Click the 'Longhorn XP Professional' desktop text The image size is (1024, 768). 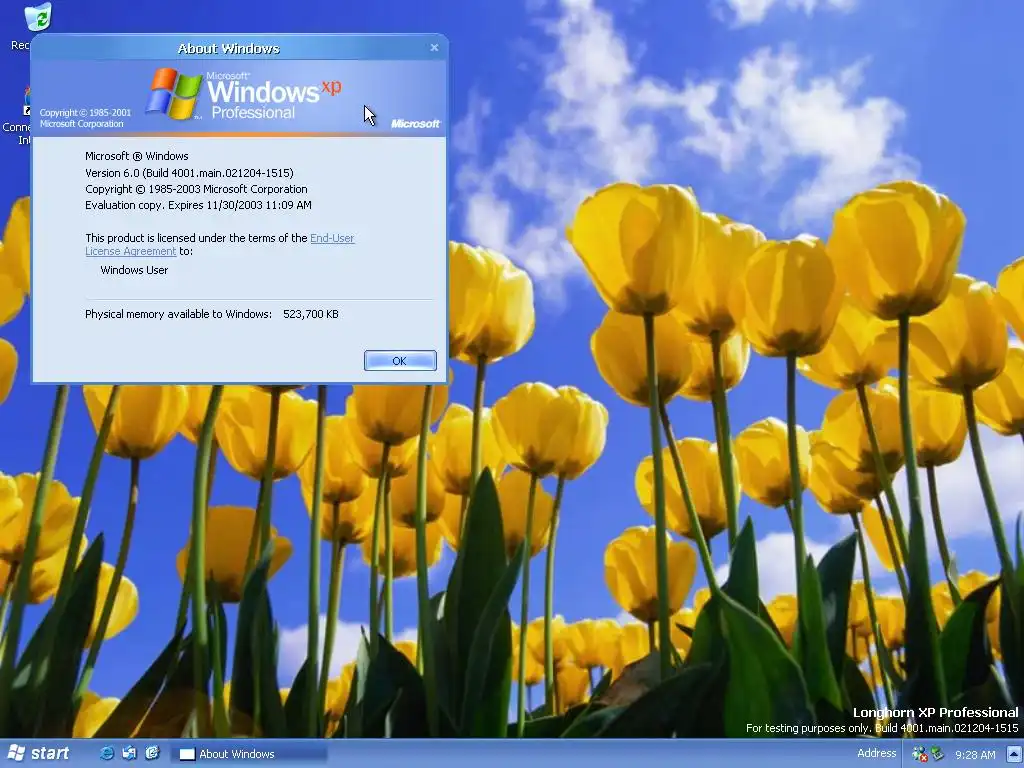pyautogui.click(x=935, y=712)
